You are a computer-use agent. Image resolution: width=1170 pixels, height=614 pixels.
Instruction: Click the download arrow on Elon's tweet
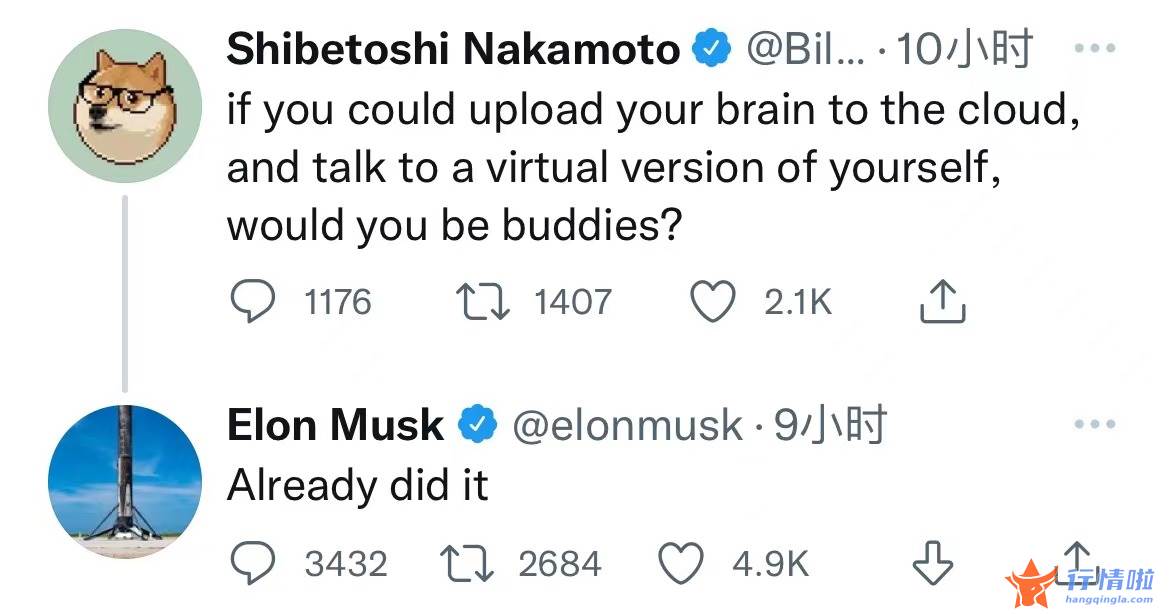tap(933, 563)
